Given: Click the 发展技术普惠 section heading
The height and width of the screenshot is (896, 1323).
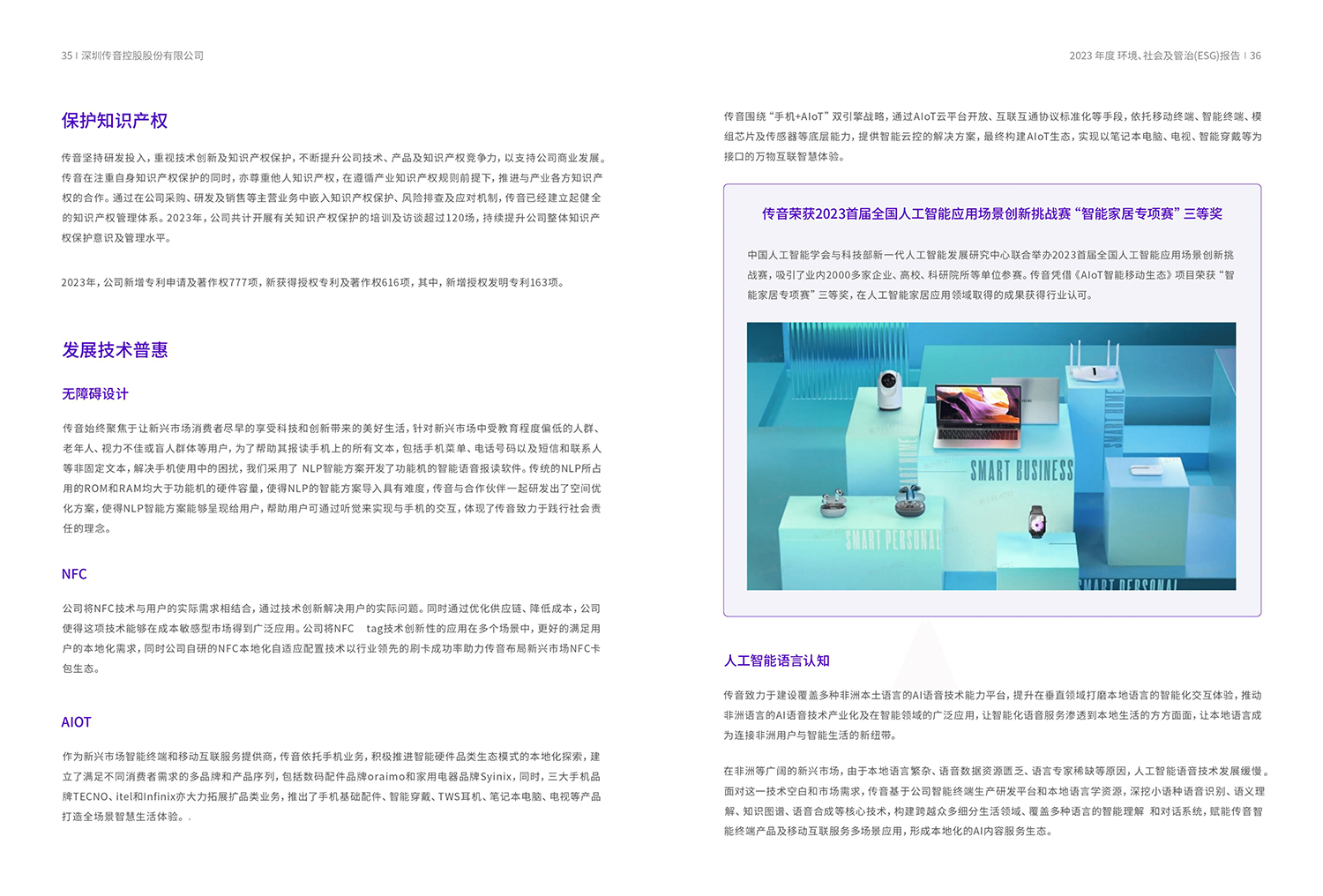Looking at the screenshot, I should pyautogui.click(x=115, y=350).
